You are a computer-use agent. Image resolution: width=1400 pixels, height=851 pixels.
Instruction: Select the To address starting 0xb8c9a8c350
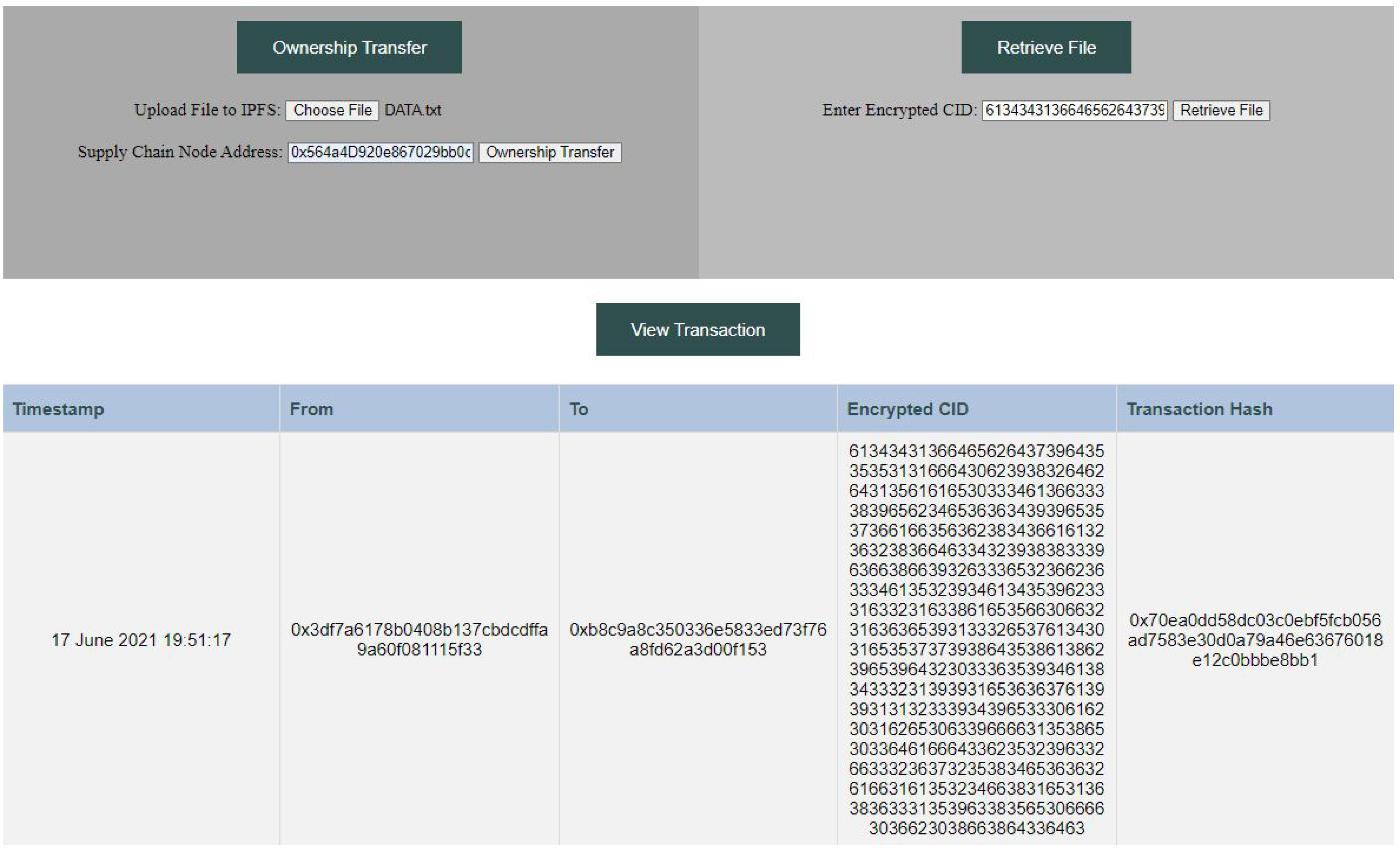(x=698, y=640)
